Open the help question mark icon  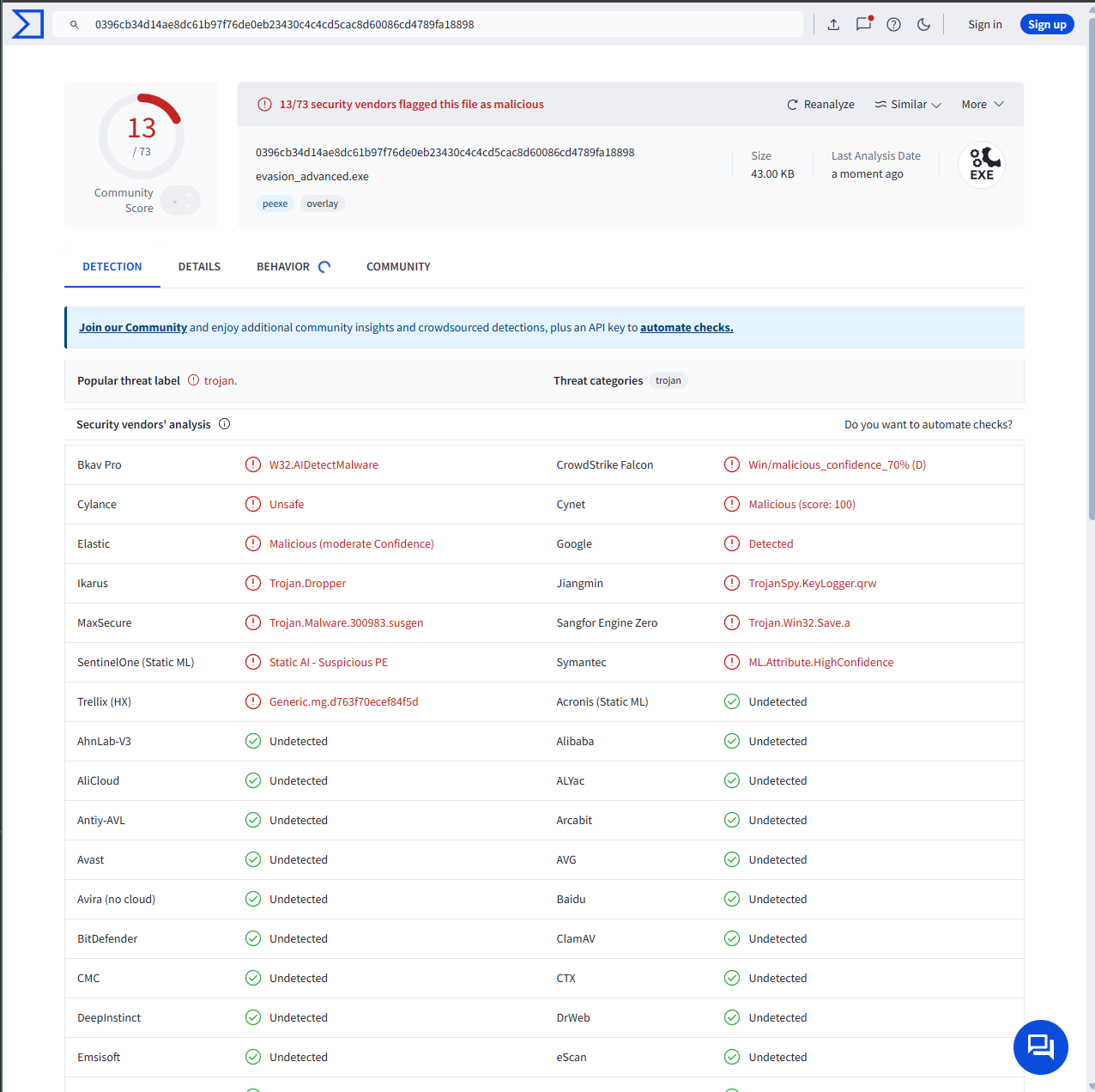(x=893, y=24)
